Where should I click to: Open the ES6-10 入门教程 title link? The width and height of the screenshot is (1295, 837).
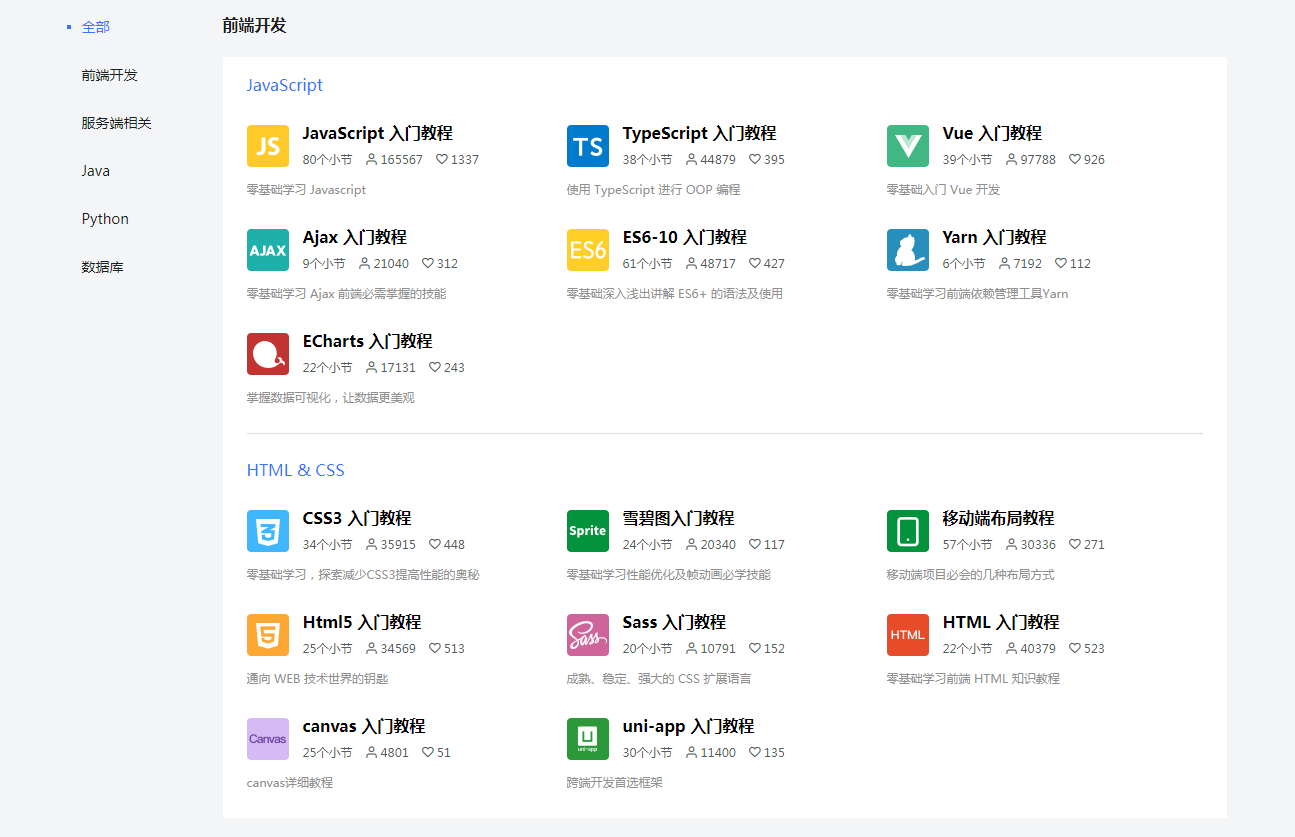click(x=684, y=237)
